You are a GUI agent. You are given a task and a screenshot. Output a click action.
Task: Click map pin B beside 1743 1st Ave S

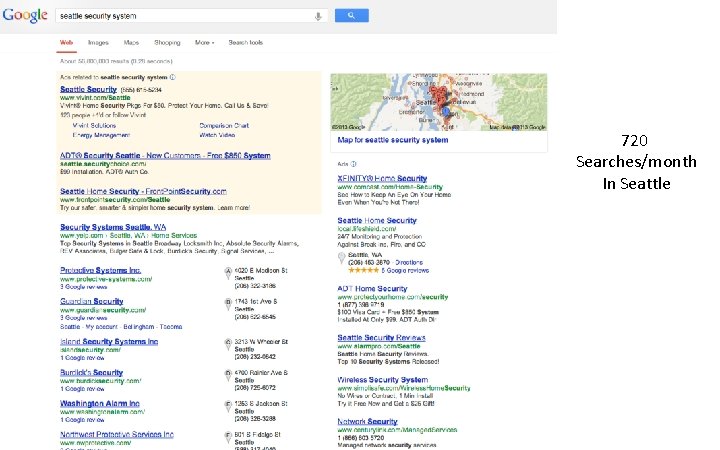coord(228,304)
